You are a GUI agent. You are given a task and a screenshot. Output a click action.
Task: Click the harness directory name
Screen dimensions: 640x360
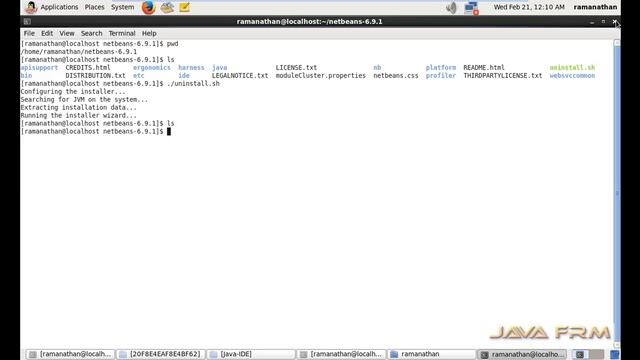(x=191, y=67)
